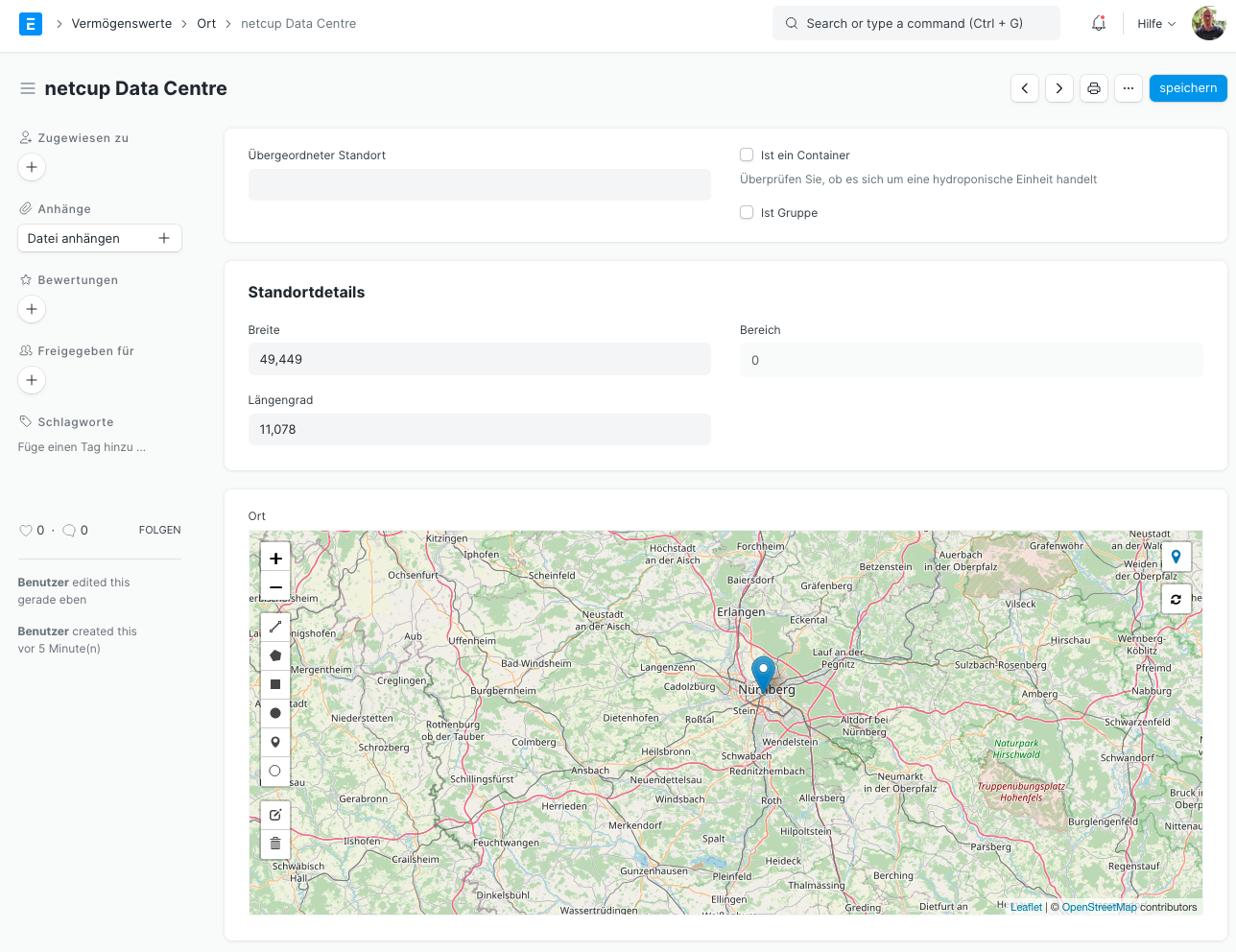Open the user avatar menu
Image resolution: width=1236 pixels, height=952 pixels.
[x=1208, y=23]
